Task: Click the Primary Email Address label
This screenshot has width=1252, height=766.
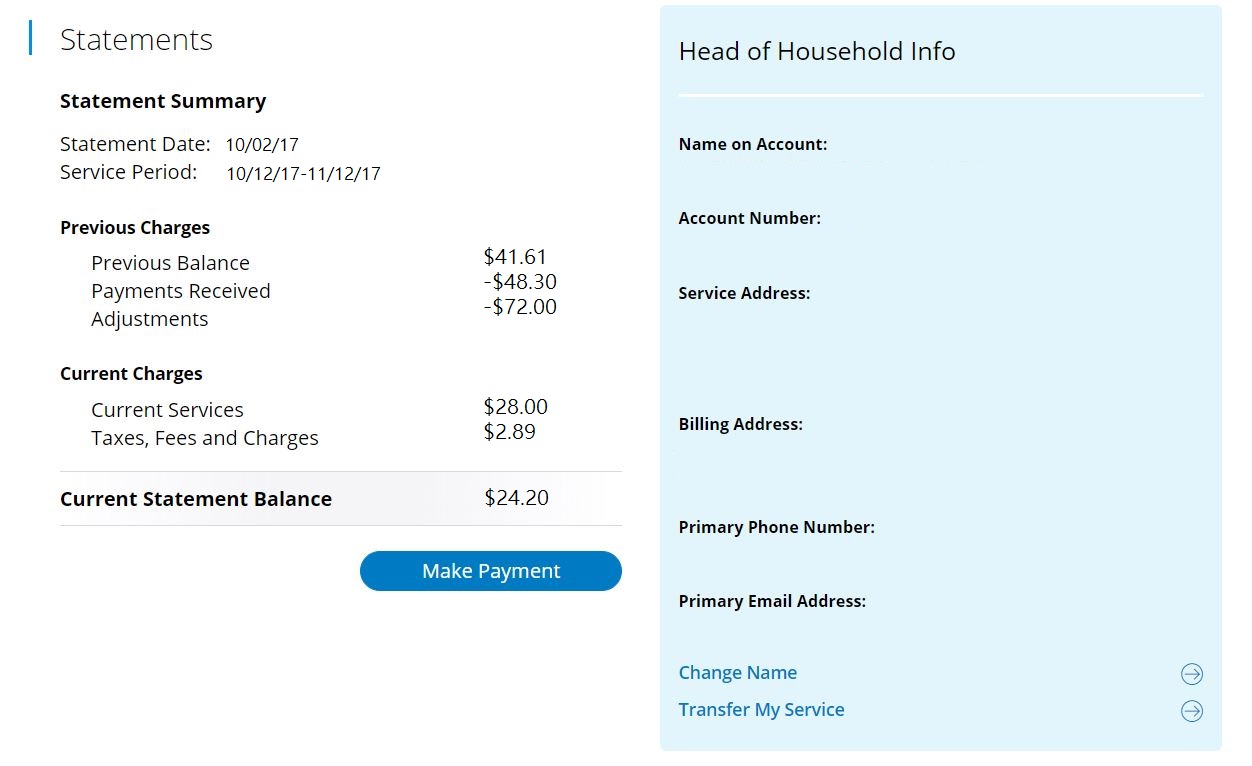Action: pos(772,601)
